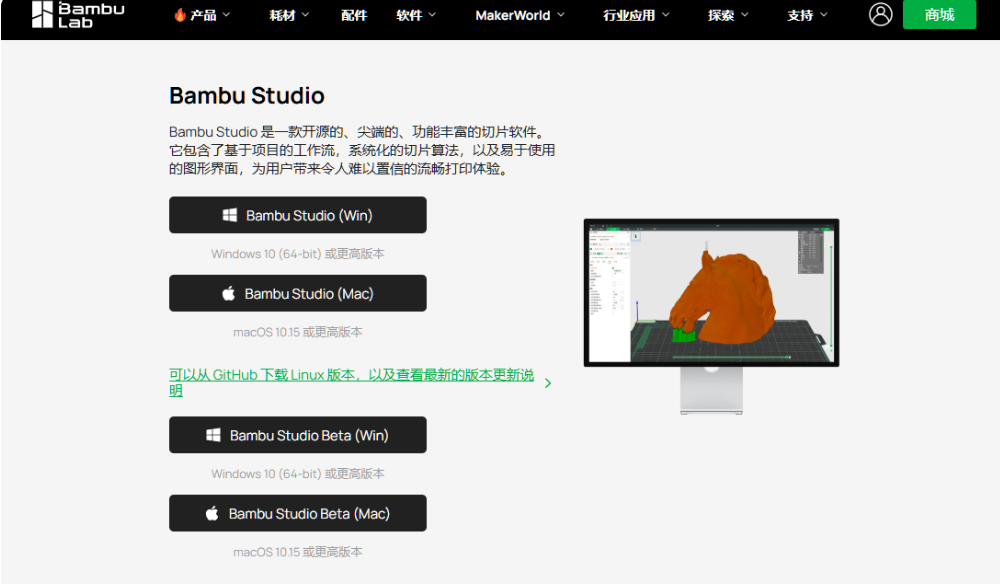Click the Windows requirement note under Beta (Win)
This screenshot has height=584, width=1000.
pyautogui.click(x=298, y=474)
